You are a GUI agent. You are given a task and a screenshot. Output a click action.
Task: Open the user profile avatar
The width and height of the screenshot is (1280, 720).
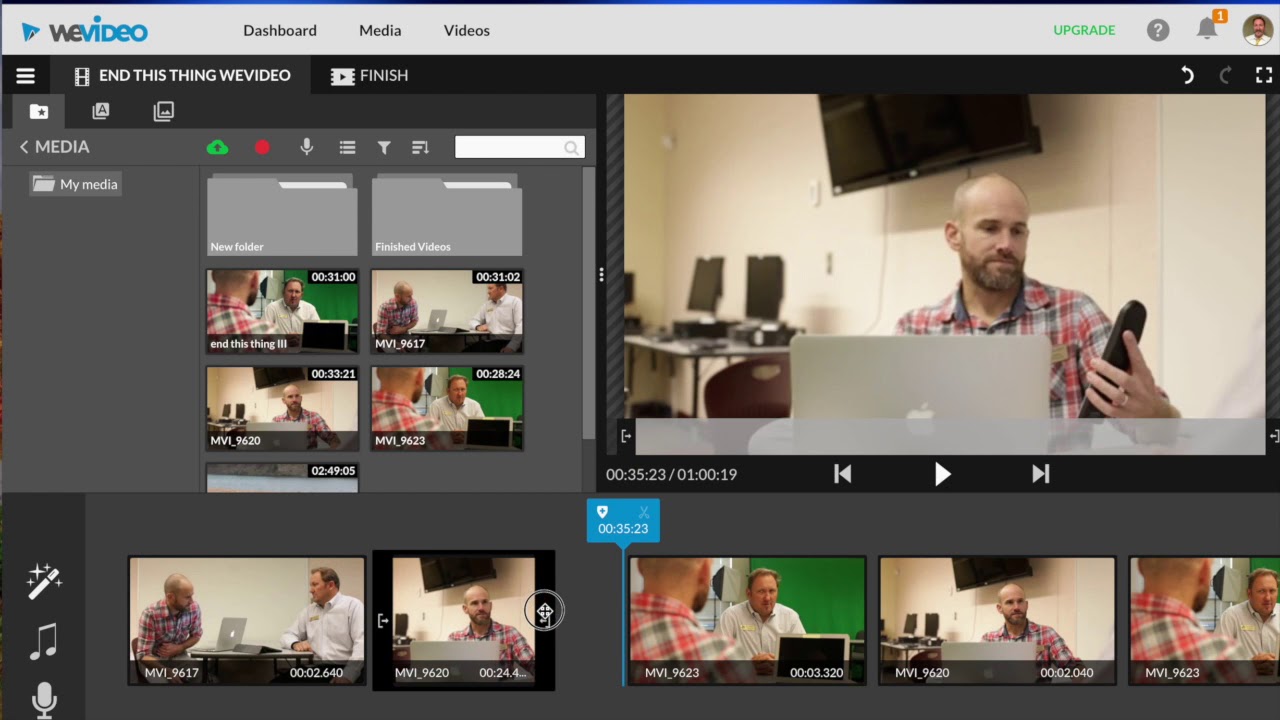1257,30
